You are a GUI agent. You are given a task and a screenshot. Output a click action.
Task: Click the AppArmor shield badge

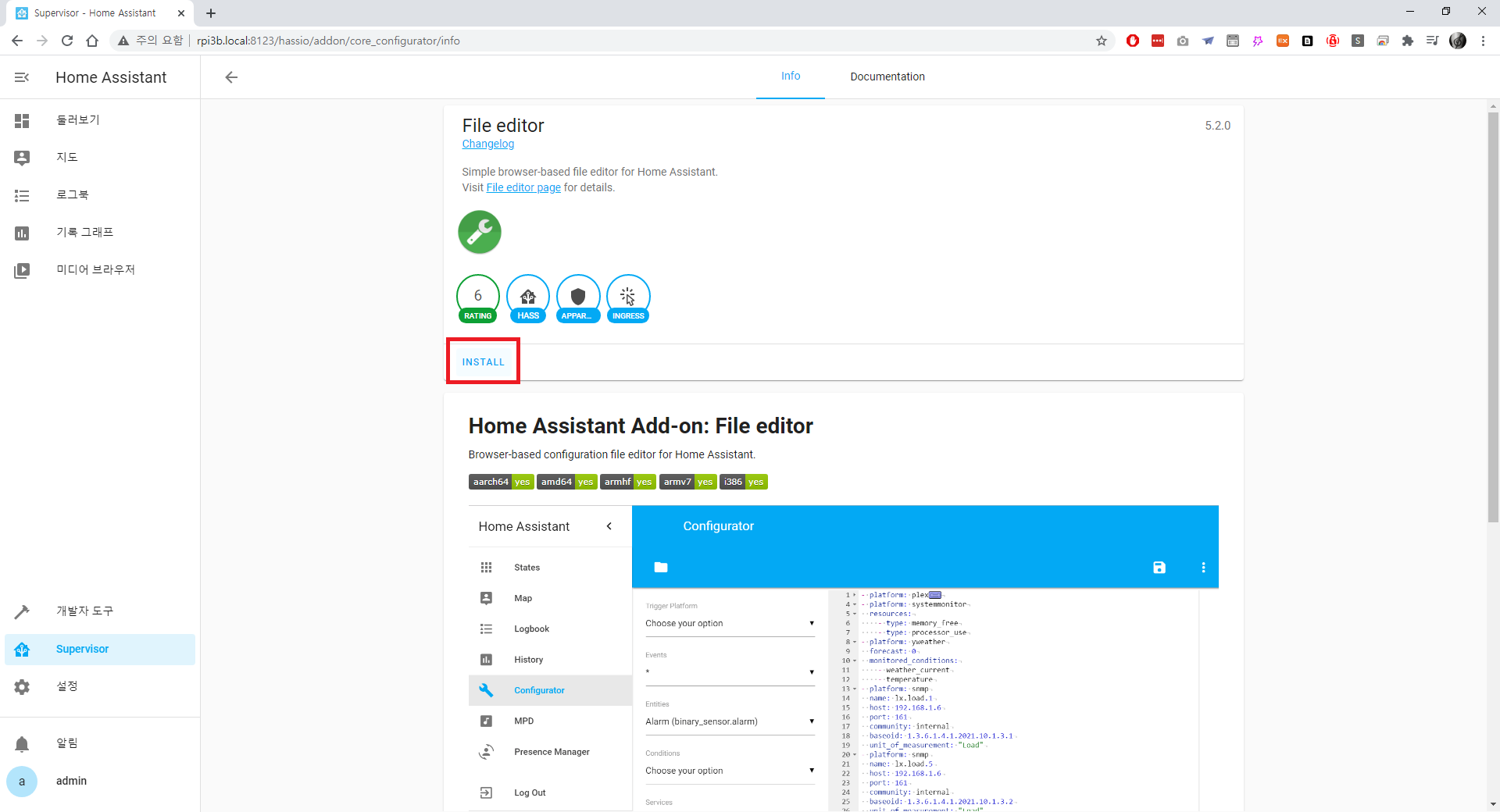click(x=578, y=298)
